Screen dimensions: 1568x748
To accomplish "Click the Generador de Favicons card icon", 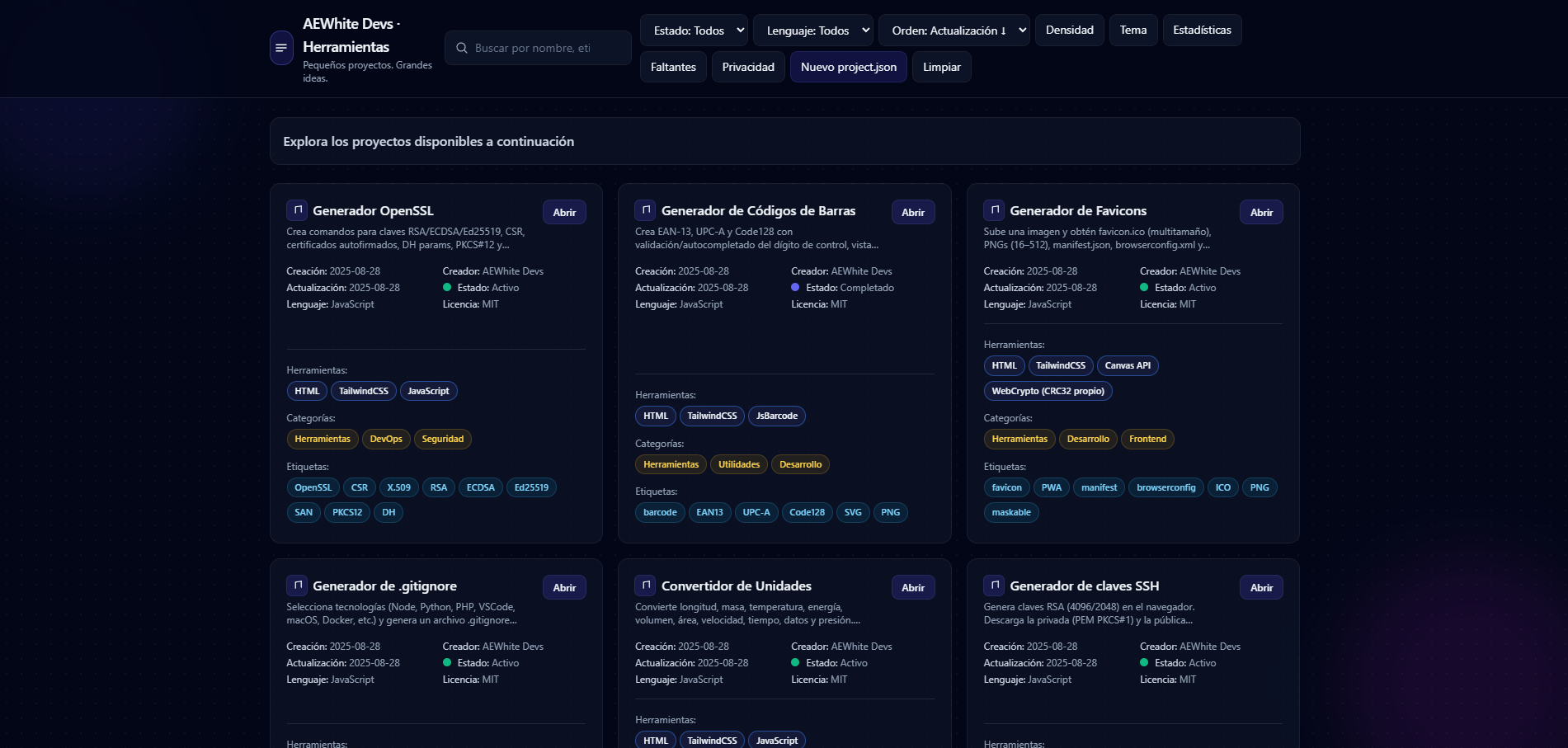I will pyautogui.click(x=994, y=210).
